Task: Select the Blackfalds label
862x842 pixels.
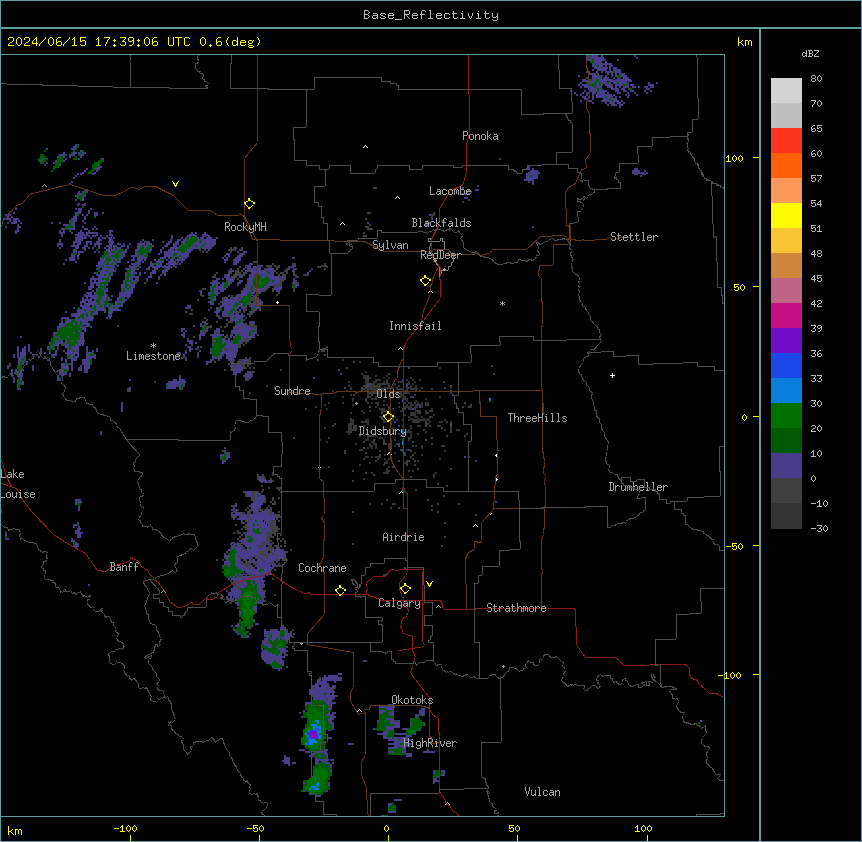Action: (441, 223)
